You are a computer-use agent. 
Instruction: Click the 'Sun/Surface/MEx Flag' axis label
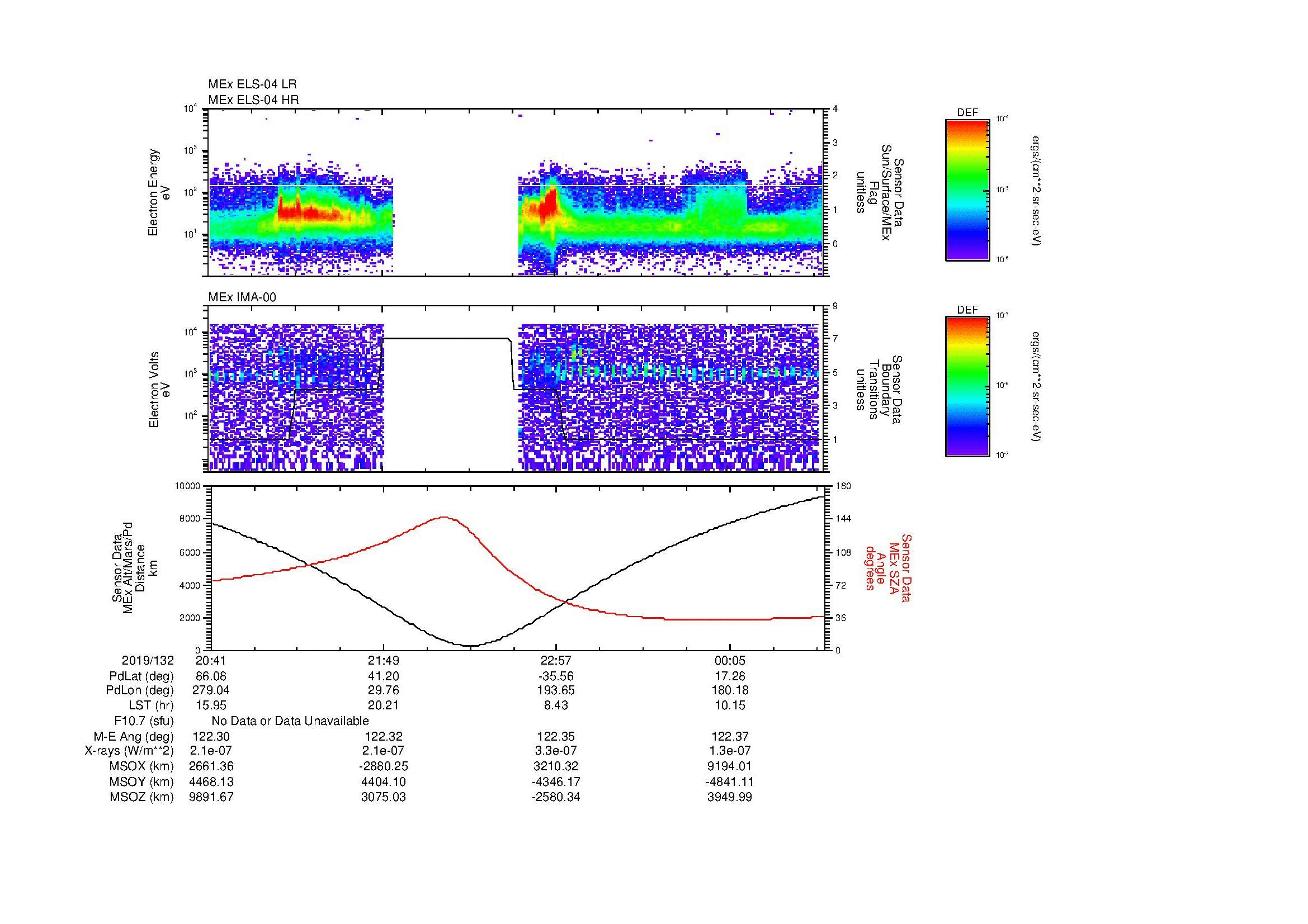point(881,192)
